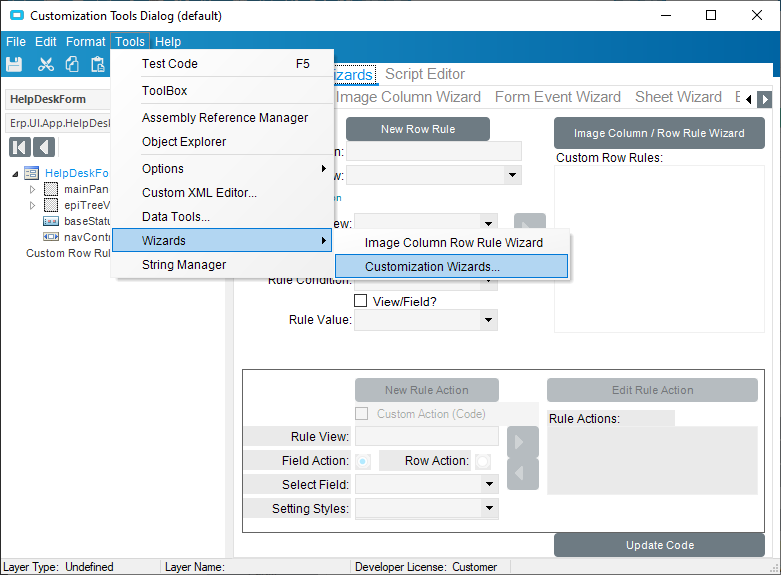781x575 pixels.
Task: Click the Rule View input field
Action: (x=427, y=436)
